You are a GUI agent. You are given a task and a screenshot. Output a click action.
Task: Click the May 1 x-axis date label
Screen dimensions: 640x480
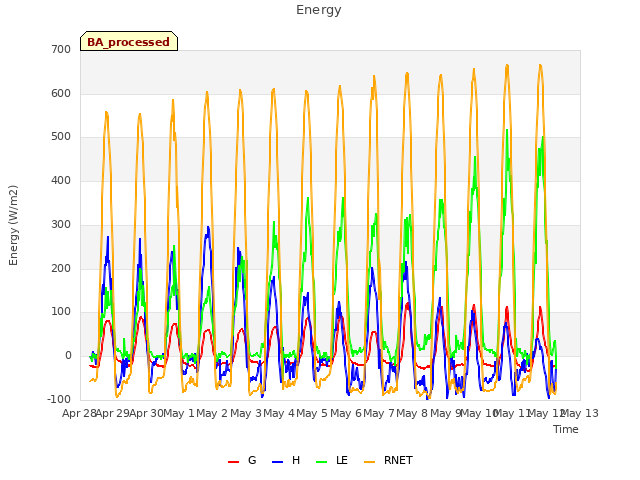pos(178,413)
